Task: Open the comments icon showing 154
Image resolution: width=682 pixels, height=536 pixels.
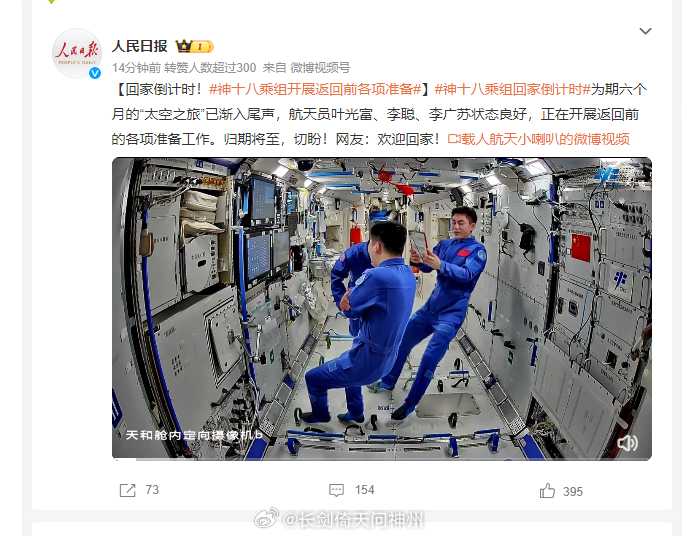Action: coord(336,490)
